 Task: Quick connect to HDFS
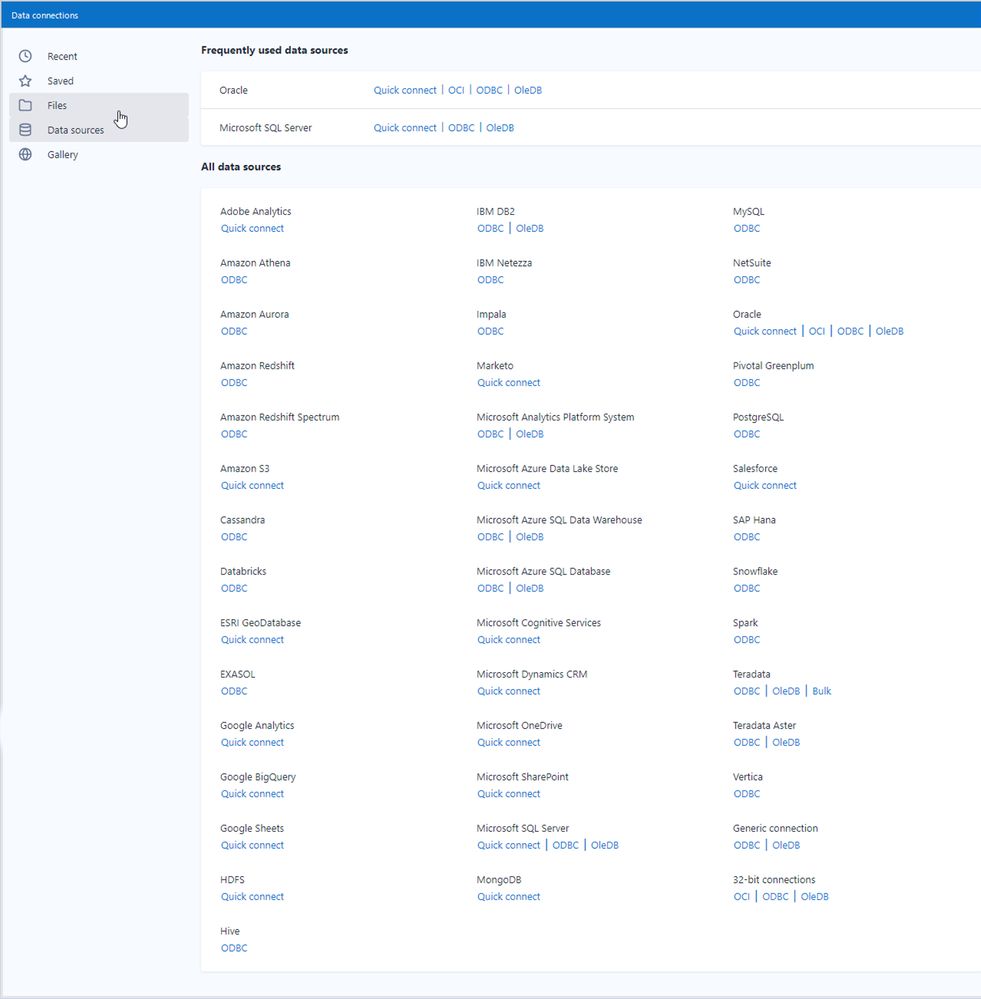[252, 897]
